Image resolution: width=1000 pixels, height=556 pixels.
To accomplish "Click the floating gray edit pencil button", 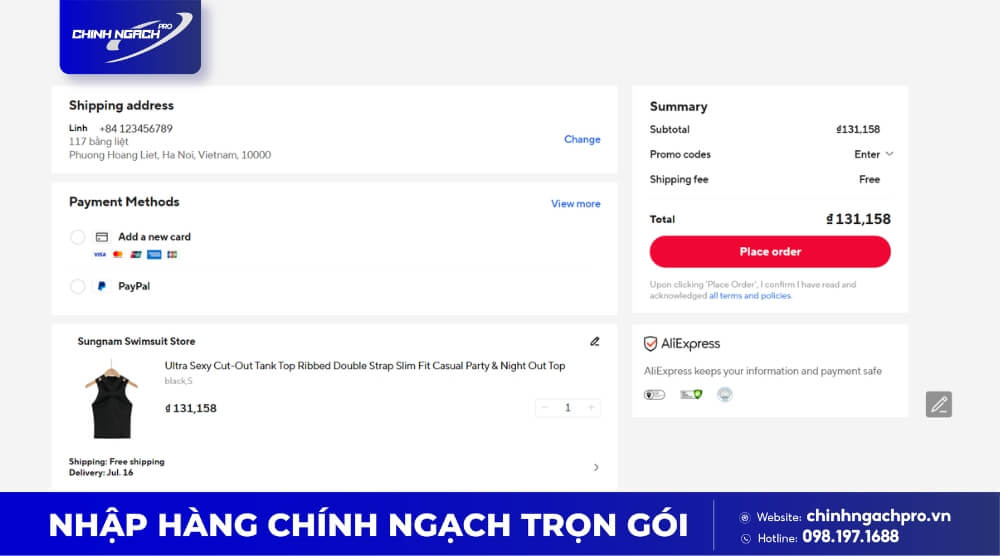I will pos(938,404).
